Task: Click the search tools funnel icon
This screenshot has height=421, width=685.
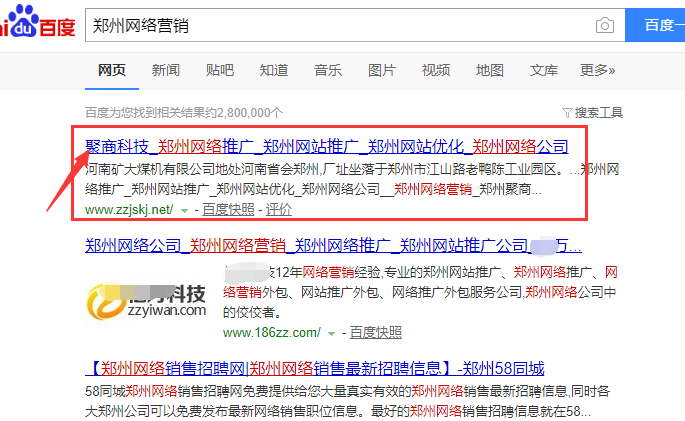Action: (567, 113)
